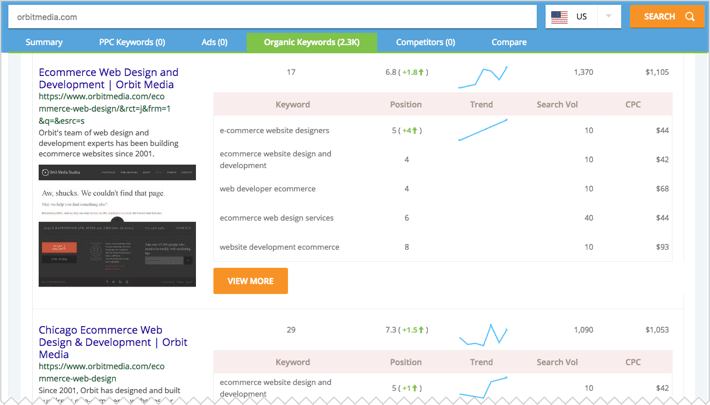
Task: Click Position header in first result table
Action: click(406, 105)
